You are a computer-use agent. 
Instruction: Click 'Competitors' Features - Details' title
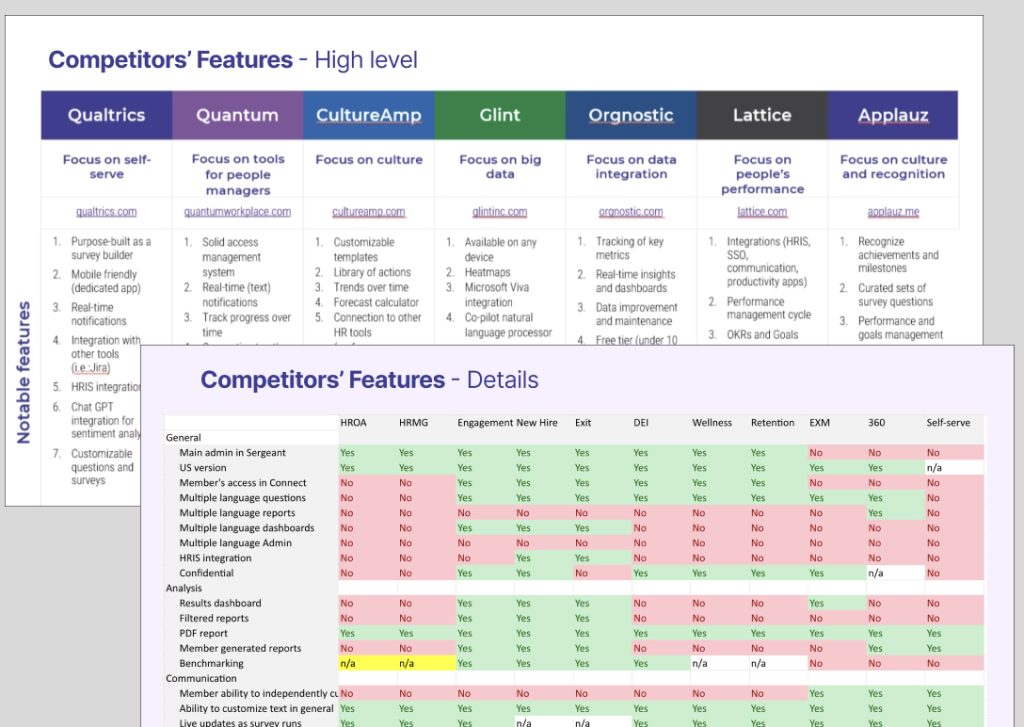click(369, 380)
